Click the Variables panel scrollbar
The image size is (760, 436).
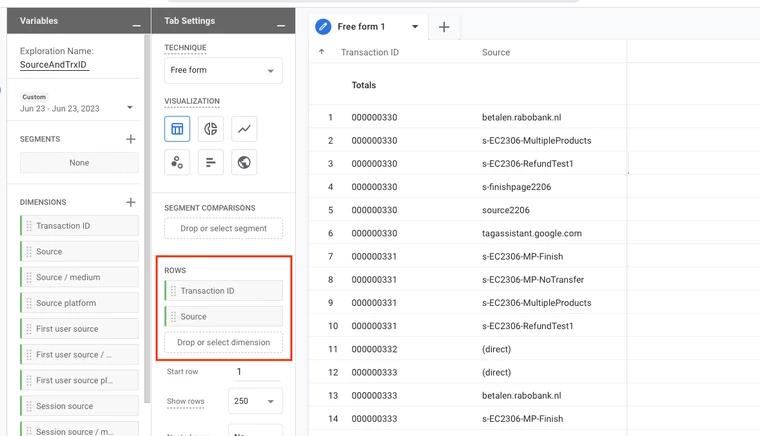click(x=147, y=218)
